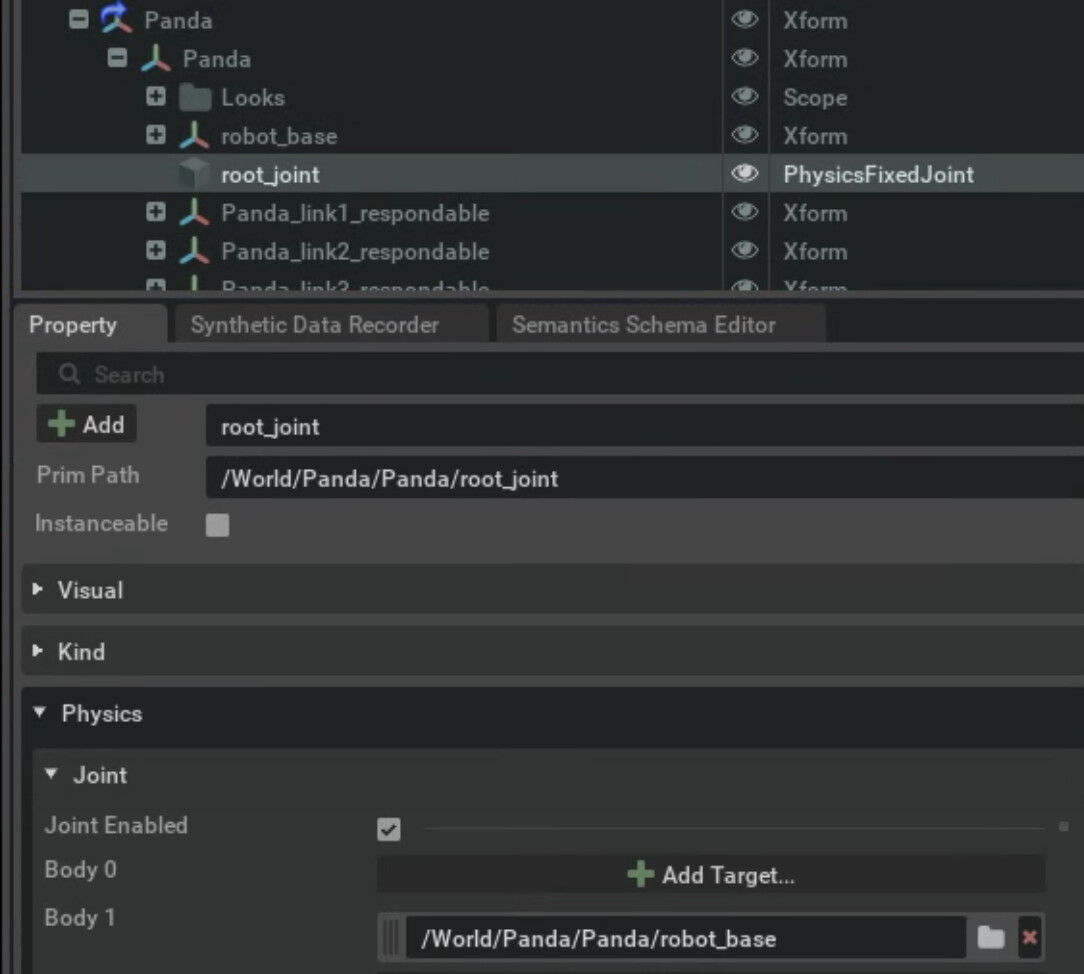Disable the Joint Enabled checkbox

tap(388, 830)
